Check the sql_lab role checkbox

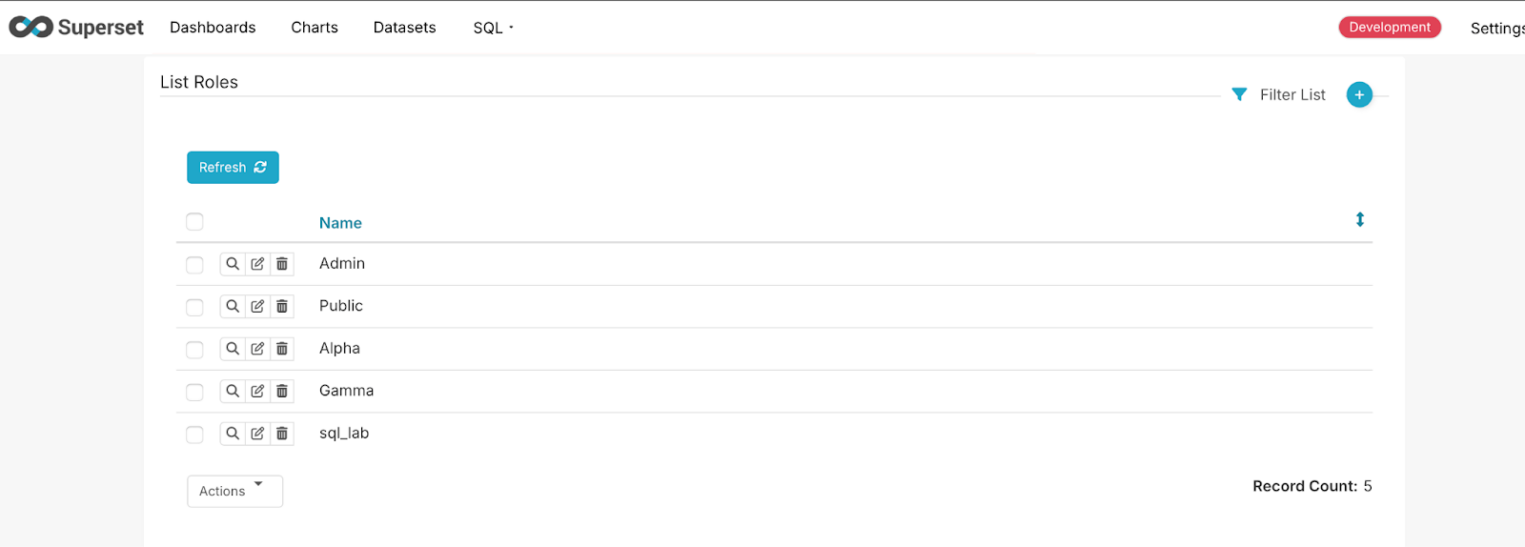[195, 435]
